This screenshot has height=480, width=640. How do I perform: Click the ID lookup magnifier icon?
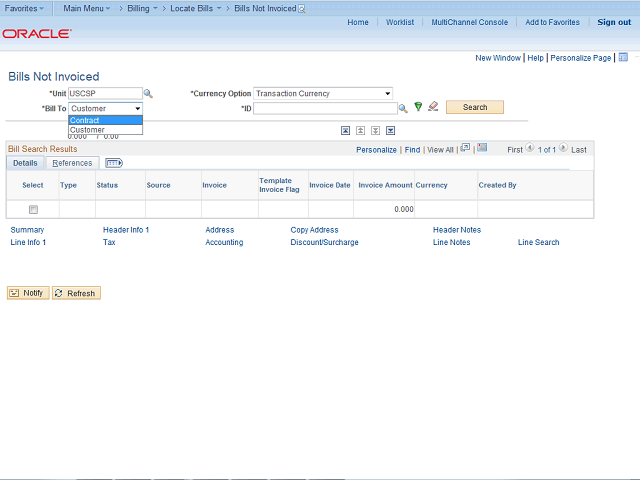(x=403, y=108)
